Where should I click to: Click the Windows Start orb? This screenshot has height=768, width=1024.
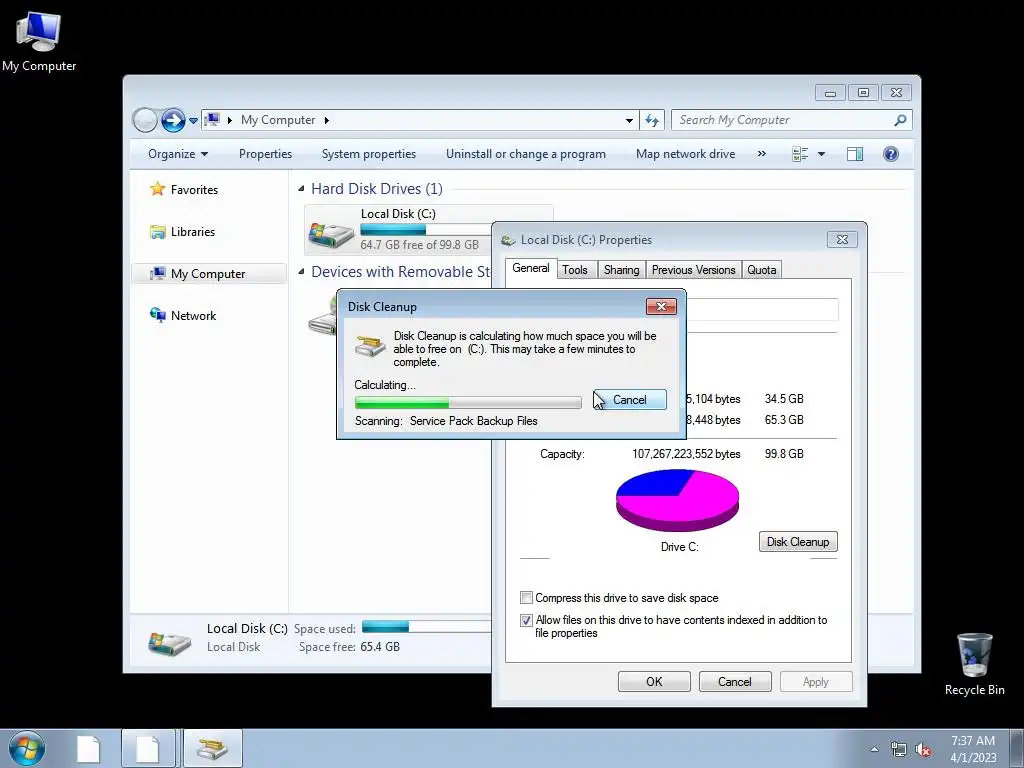point(27,748)
